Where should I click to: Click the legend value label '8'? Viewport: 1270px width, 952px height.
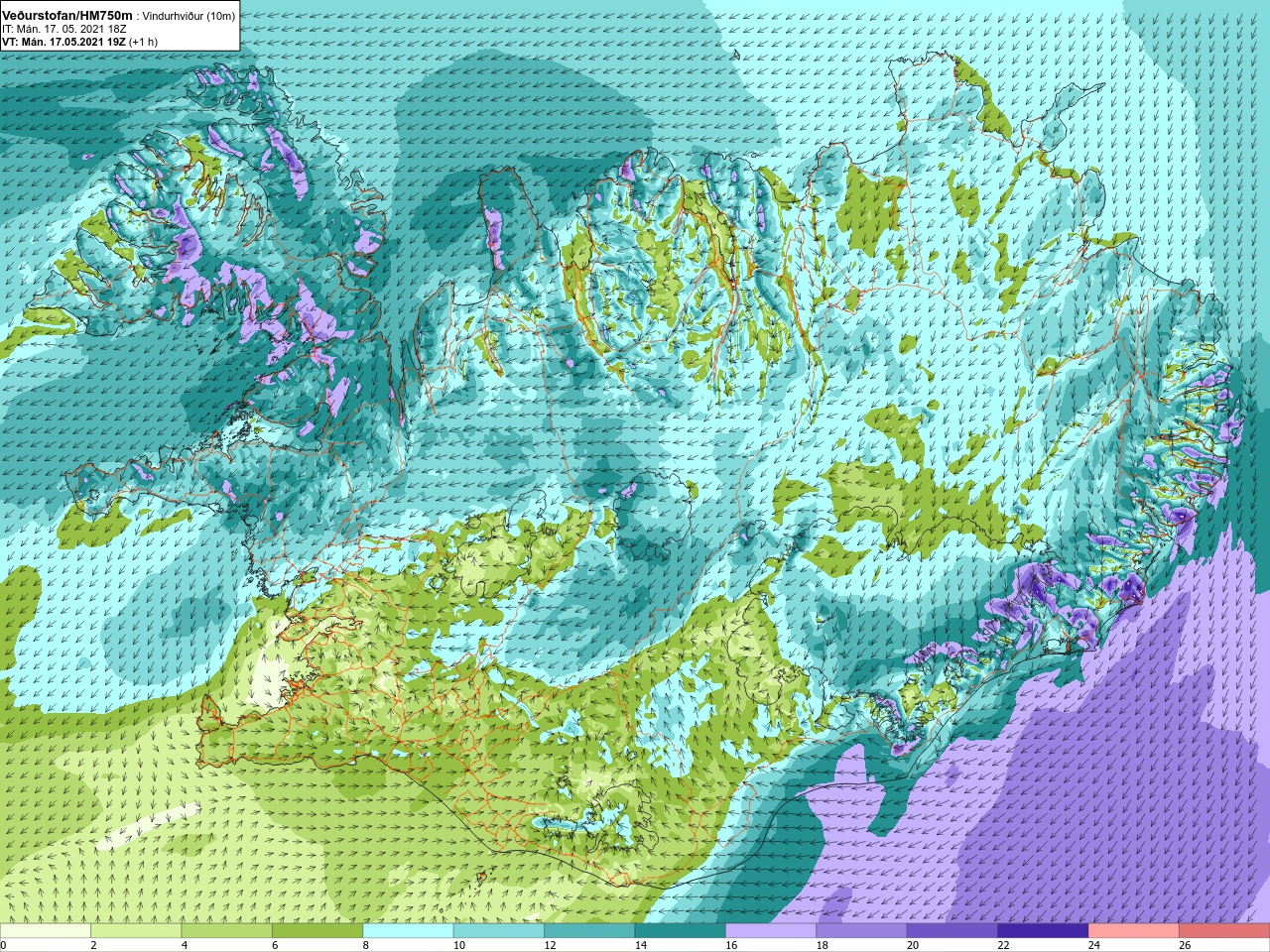tap(366, 945)
